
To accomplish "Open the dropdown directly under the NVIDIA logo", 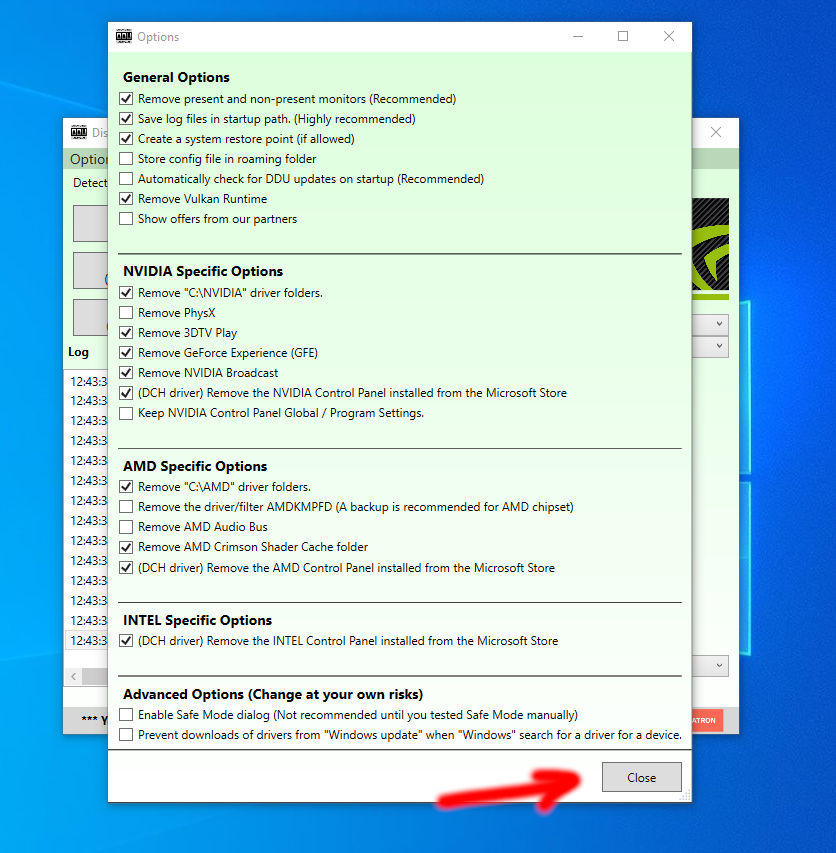I will click(x=710, y=324).
